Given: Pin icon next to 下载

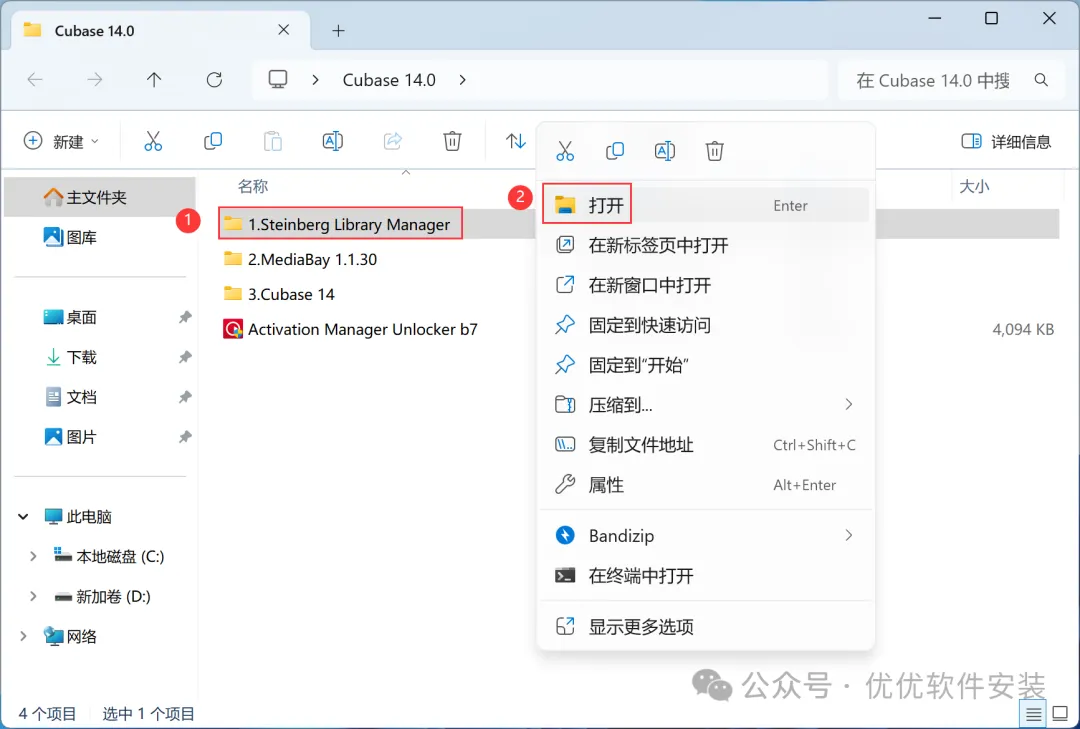Looking at the screenshot, I should click(185, 357).
